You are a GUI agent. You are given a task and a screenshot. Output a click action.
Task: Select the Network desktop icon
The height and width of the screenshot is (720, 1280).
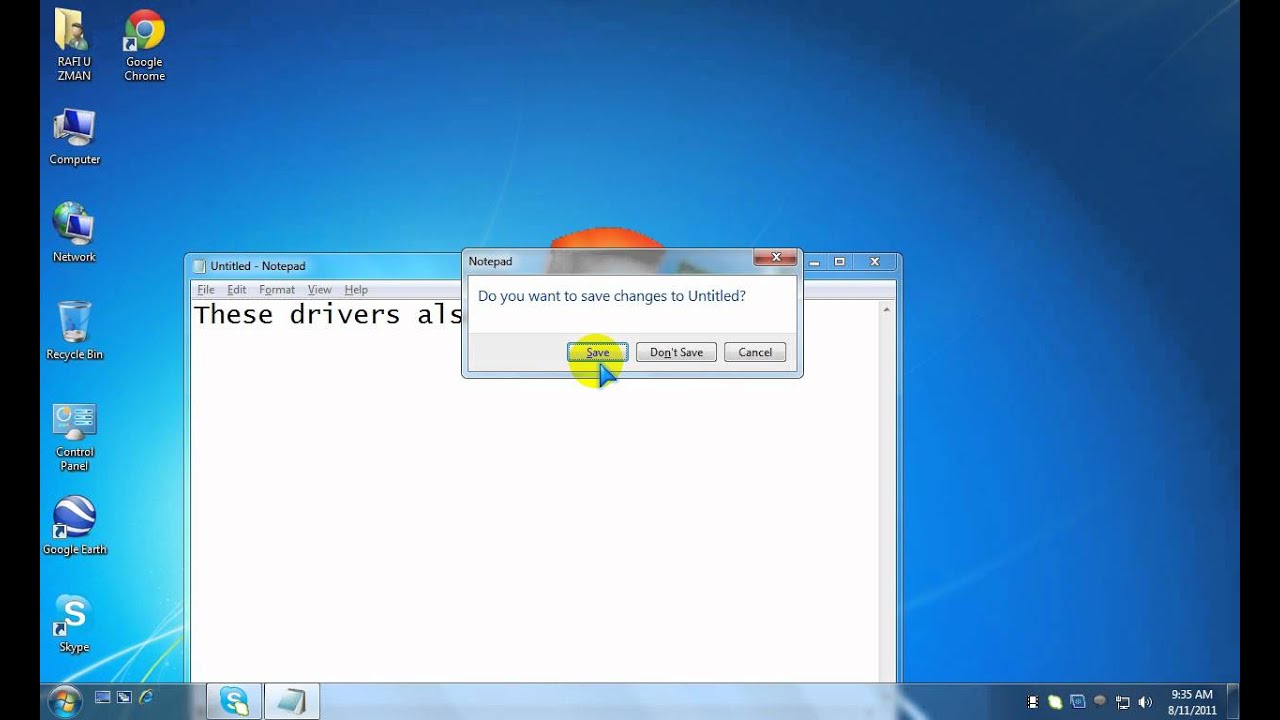click(74, 233)
